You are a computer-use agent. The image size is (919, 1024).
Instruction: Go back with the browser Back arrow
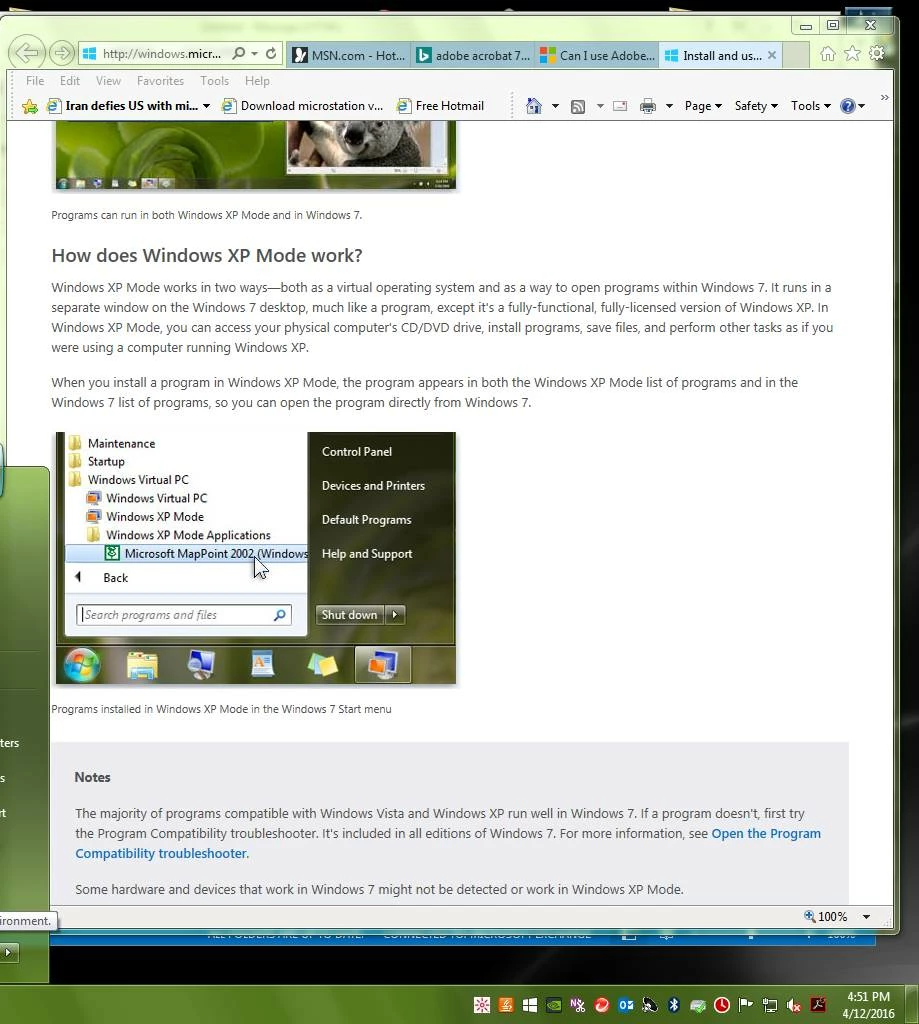click(28, 53)
